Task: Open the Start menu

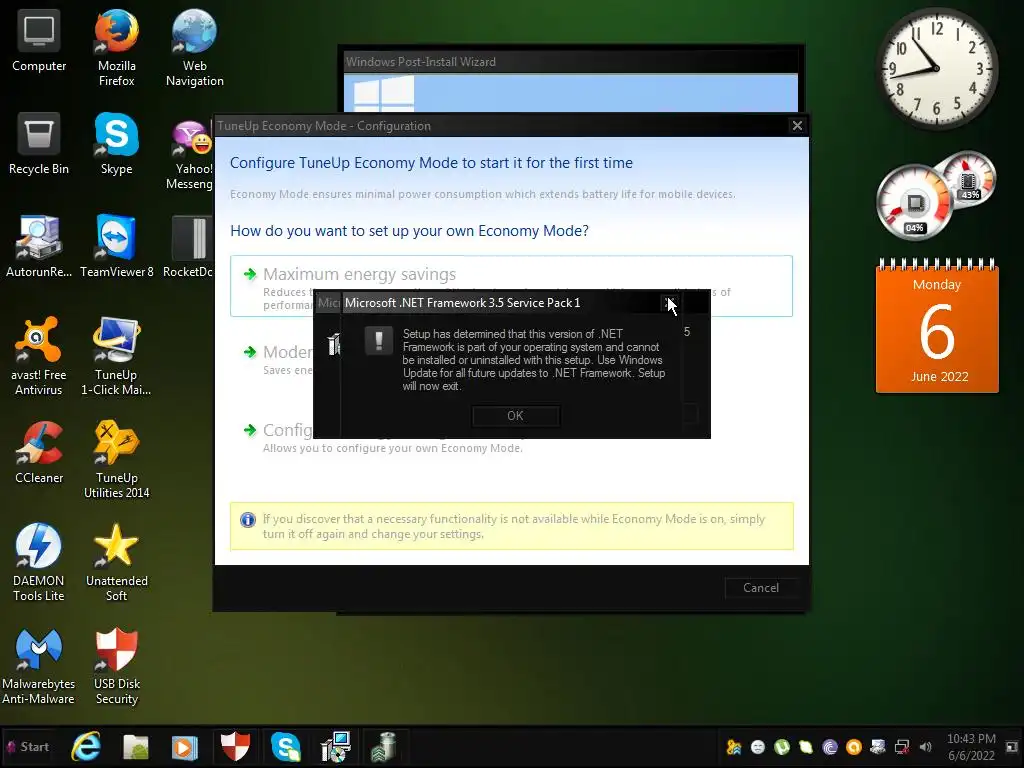Action: 27,746
